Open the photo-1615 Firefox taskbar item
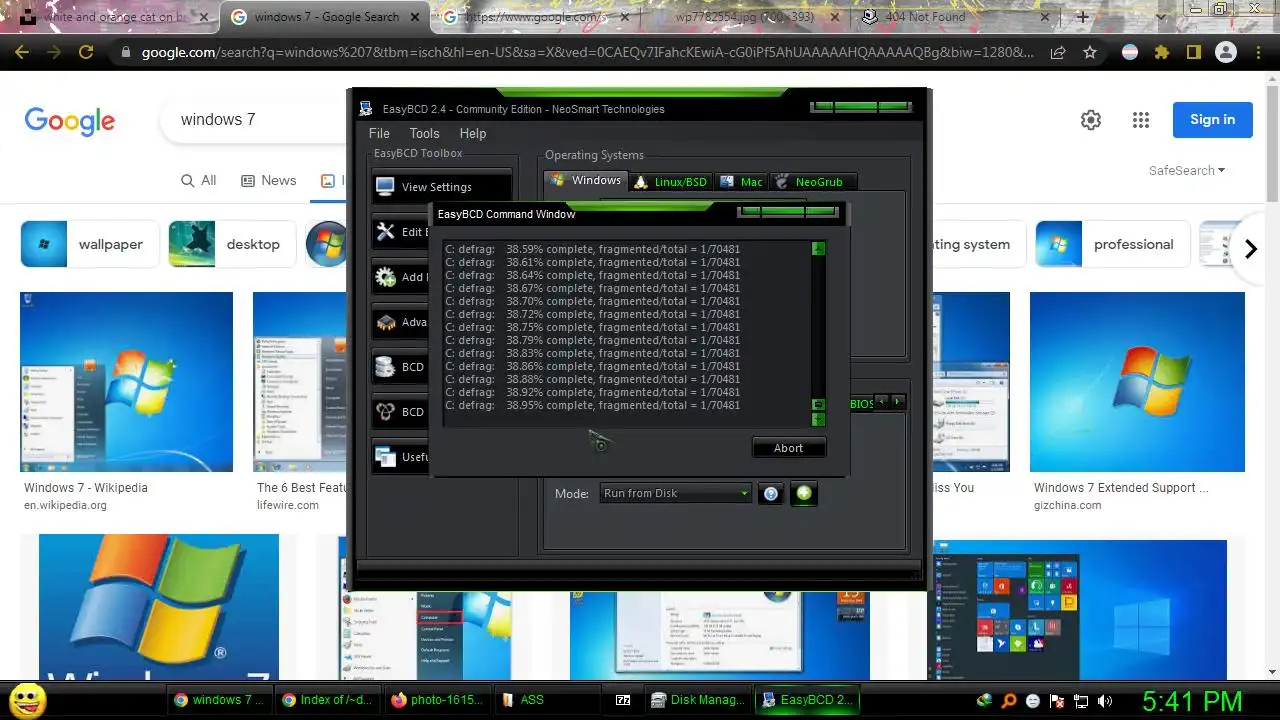1280x720 pixels. tap(438, 700)
